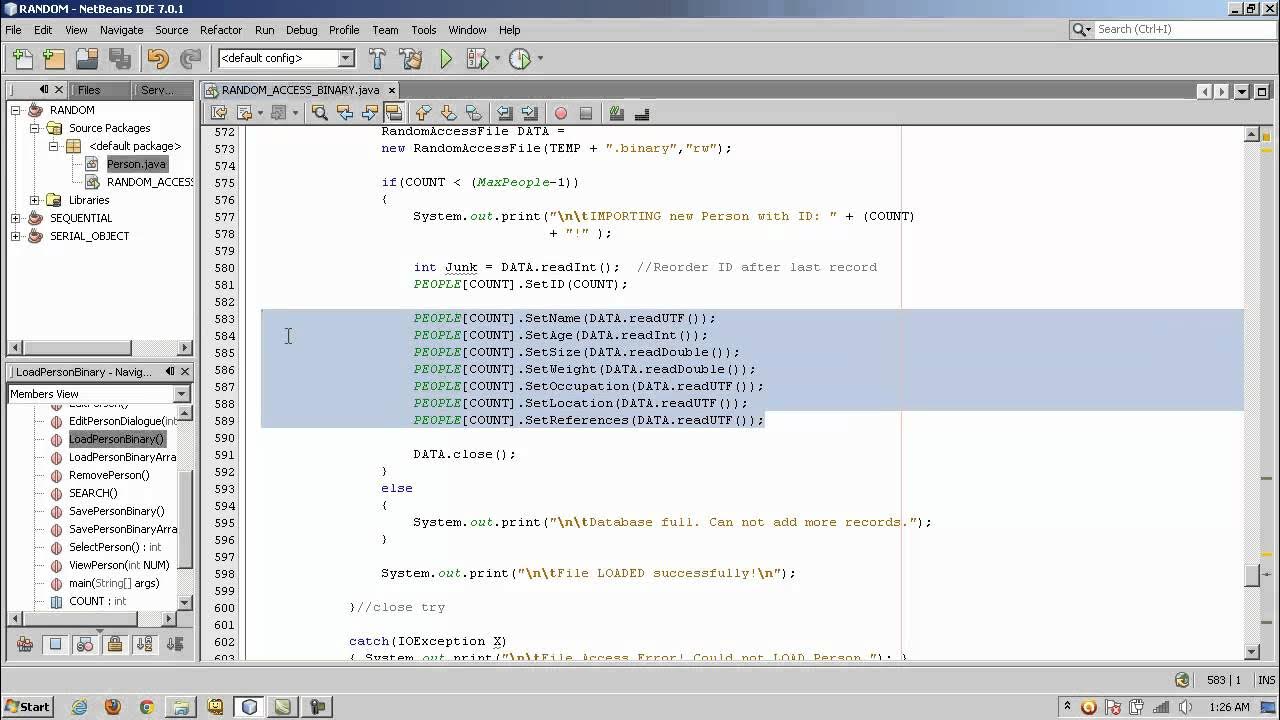Click the Last Edit editor toolbar icon
This screenshot has width=1280, height=720.
point(218,113)
